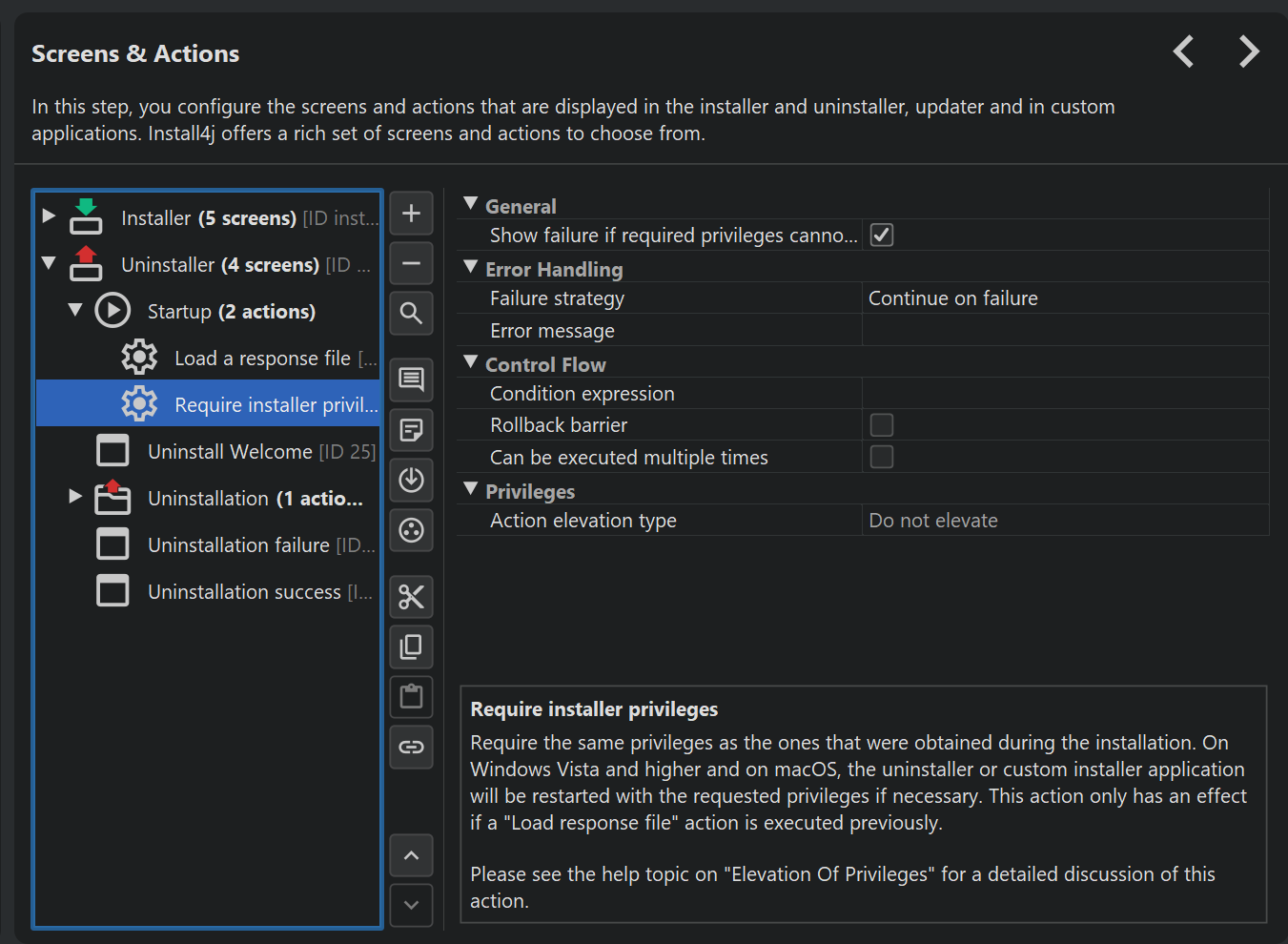Screen dimensions: 1288x944
Task: Click the clipboard paste icon
Action: [x=411, y=697]
